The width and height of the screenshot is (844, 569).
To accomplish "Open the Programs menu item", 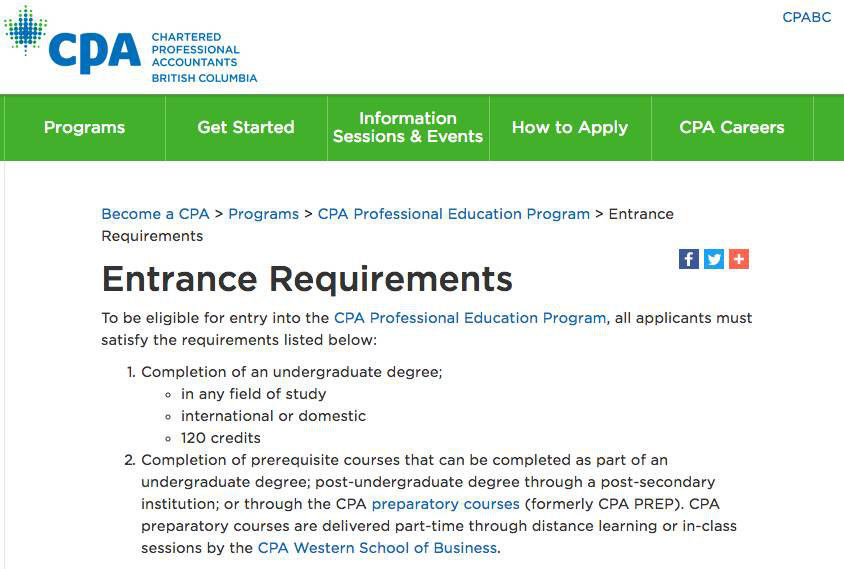I will pos(85,128).
